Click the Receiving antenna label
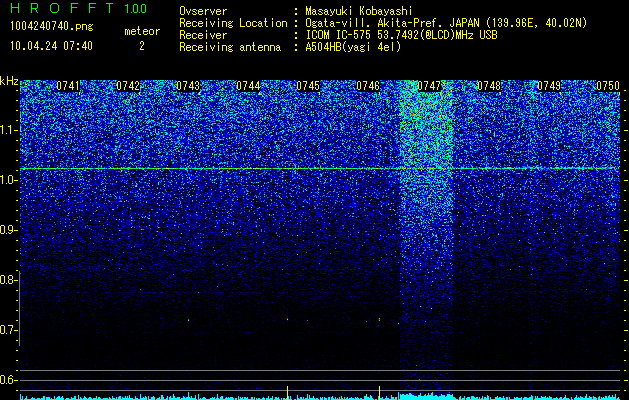Image resolution: width=629 pixels, height=400 pixels. click(x=230, y=47)
